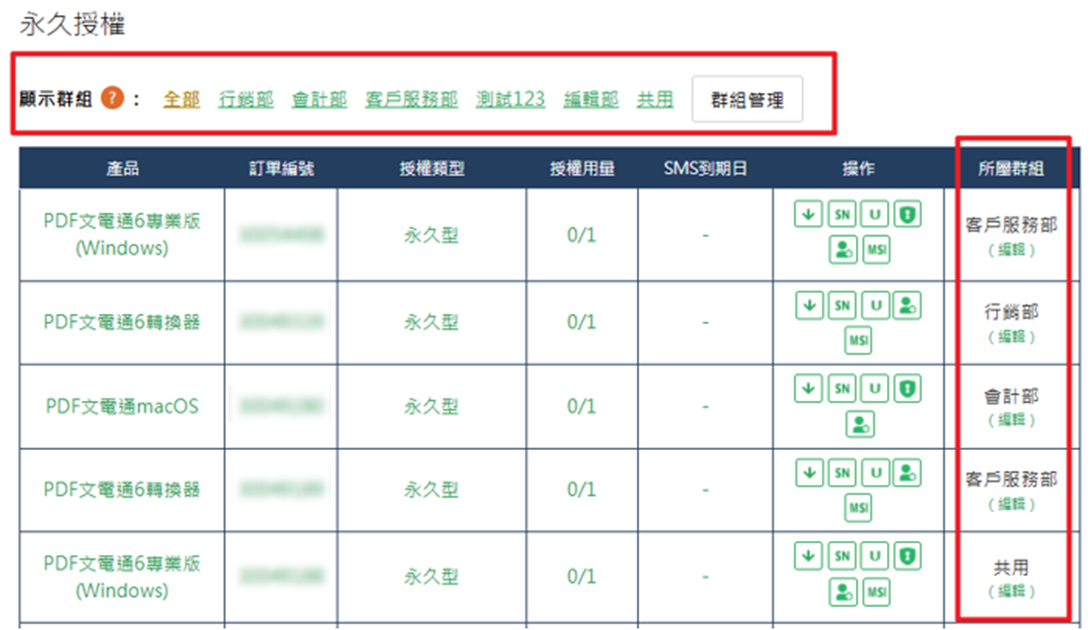This screenshot has height=630, width=1091.
Task: Open user icon in the 行銷部 row
Action: (x=907, y=305)
